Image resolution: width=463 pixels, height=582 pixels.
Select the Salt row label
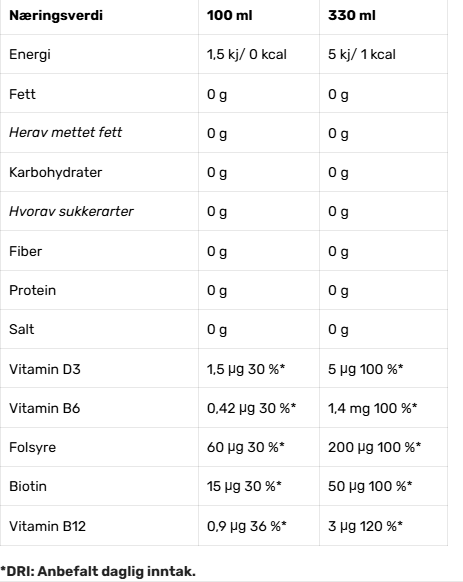click(22, 329)
